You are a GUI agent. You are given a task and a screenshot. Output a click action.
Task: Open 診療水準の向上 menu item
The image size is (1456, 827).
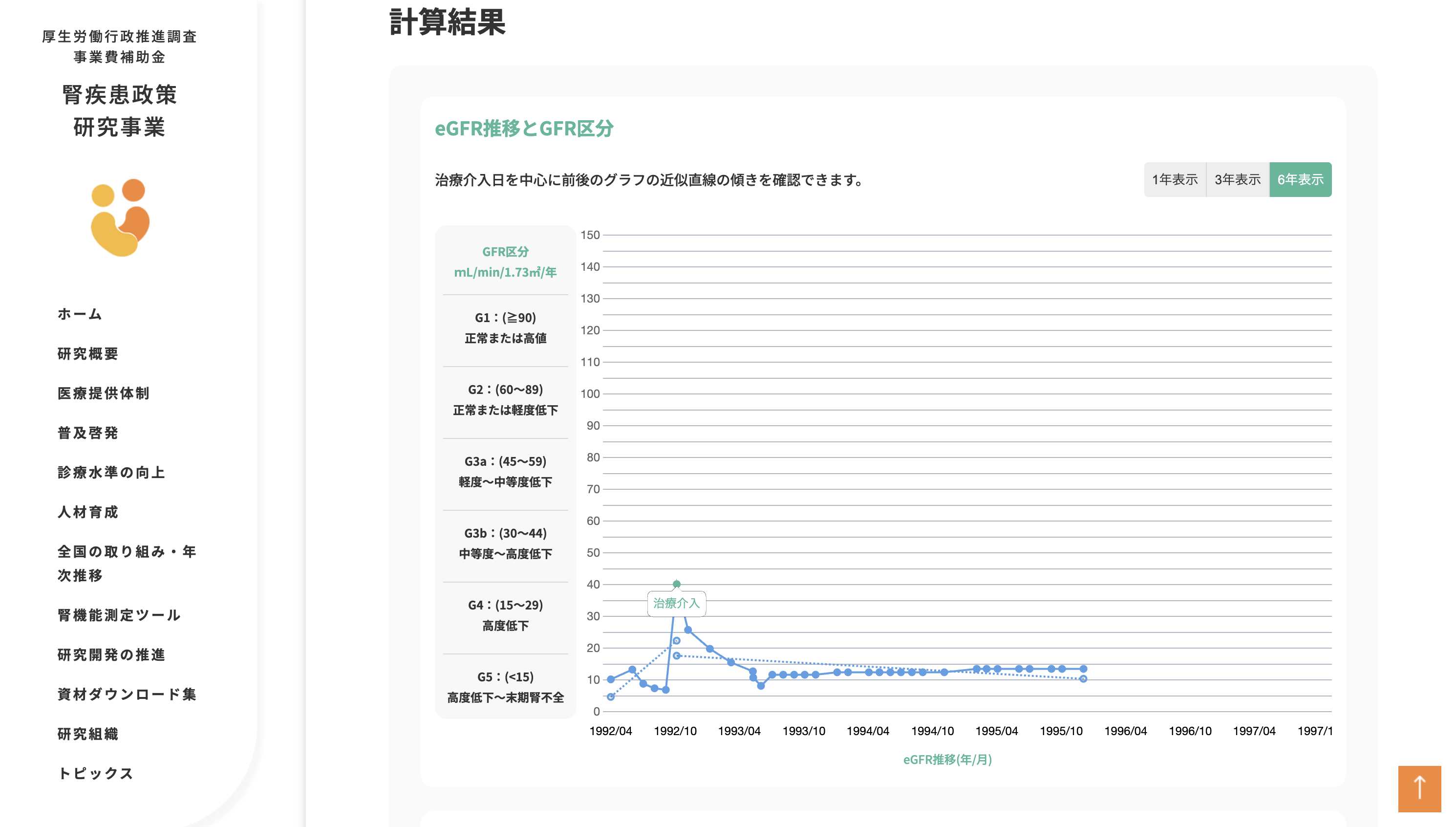[111, 473]
